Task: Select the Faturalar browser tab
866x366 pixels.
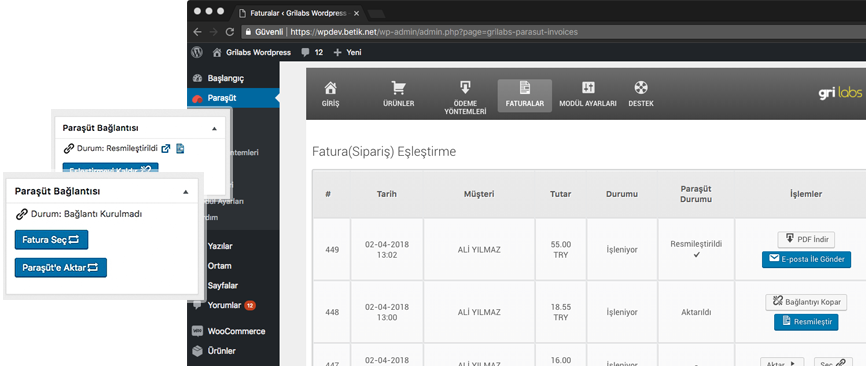Action: pos(299,13)
